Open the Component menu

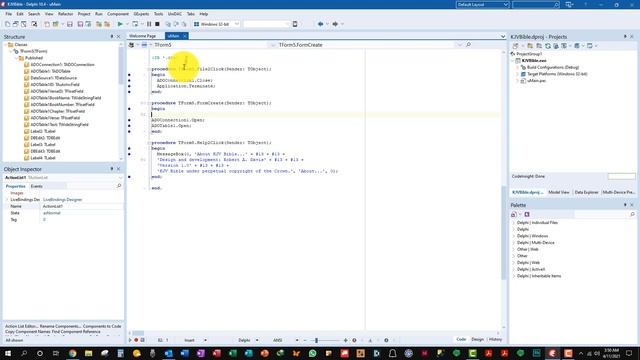(x=118, y=14)
